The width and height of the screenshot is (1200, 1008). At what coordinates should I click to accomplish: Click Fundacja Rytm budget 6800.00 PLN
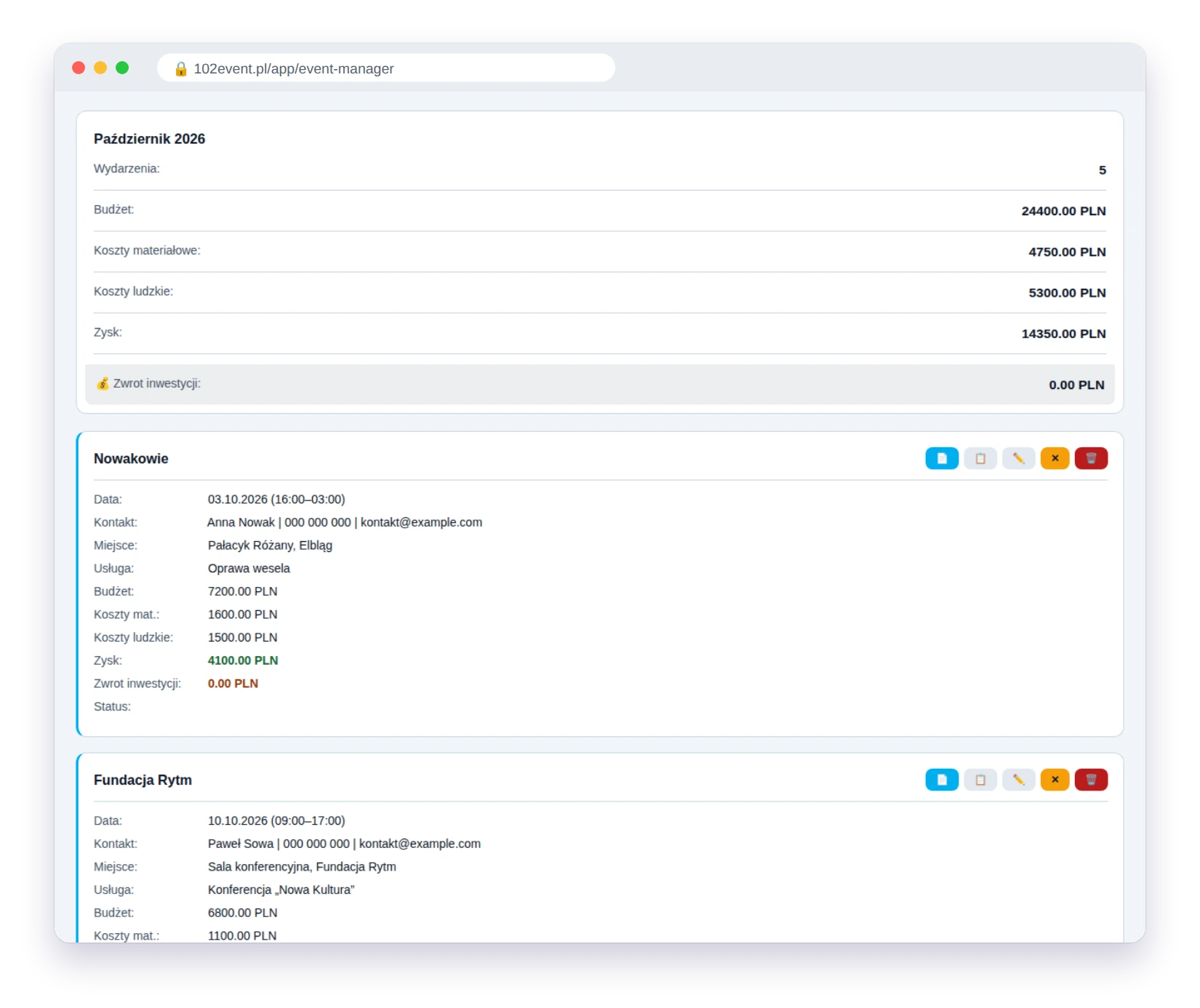click(x=243, y=913)
